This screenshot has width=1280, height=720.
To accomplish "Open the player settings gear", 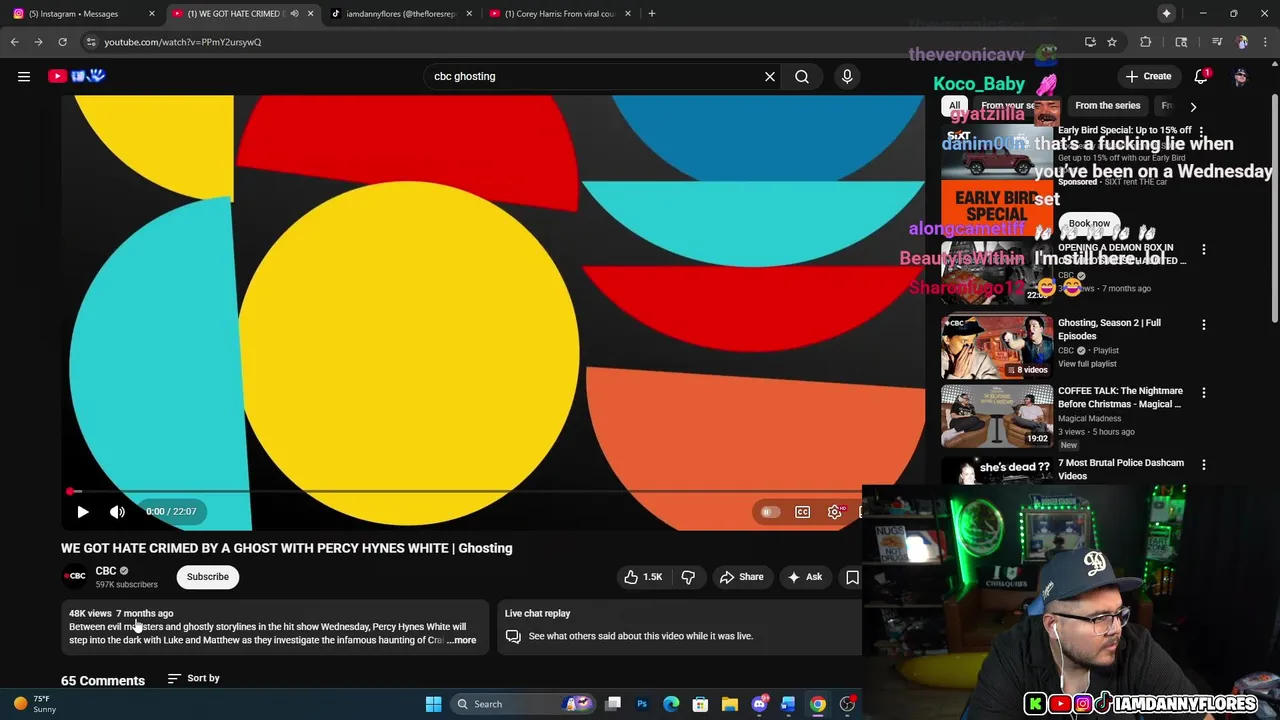I will coord(835,512).
